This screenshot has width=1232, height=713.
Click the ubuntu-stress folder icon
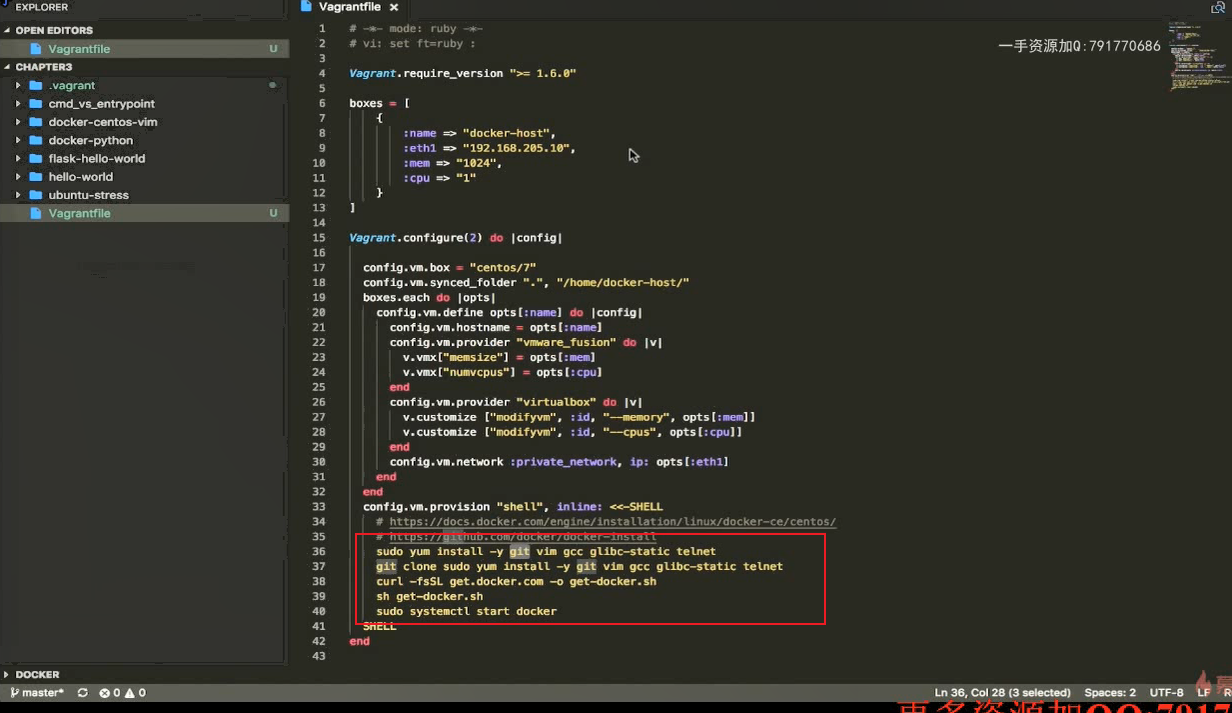click(36, 195)
